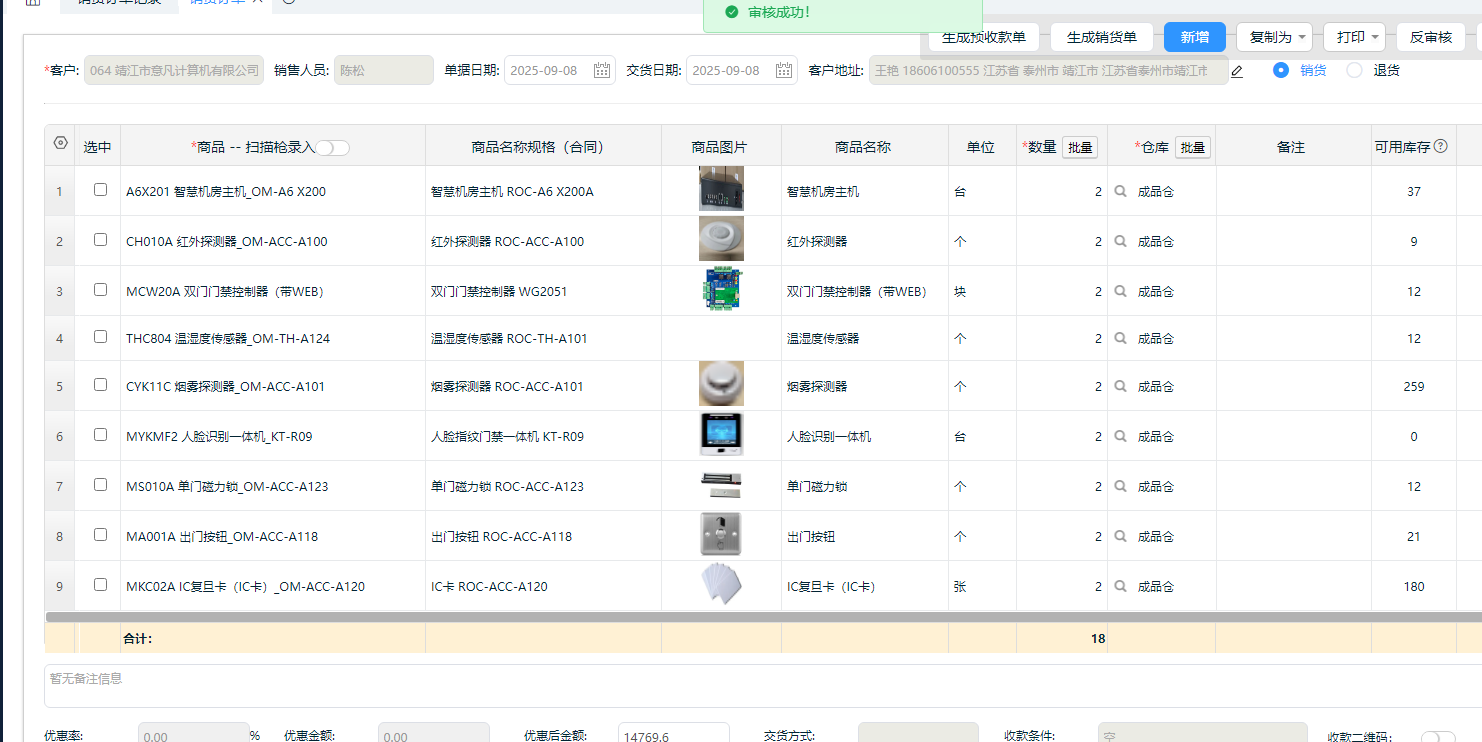View the 双门门禁控制器 circuit board image
Image resolution: width=1482 pixels, height=742 pixels.
tap(721, 290)
